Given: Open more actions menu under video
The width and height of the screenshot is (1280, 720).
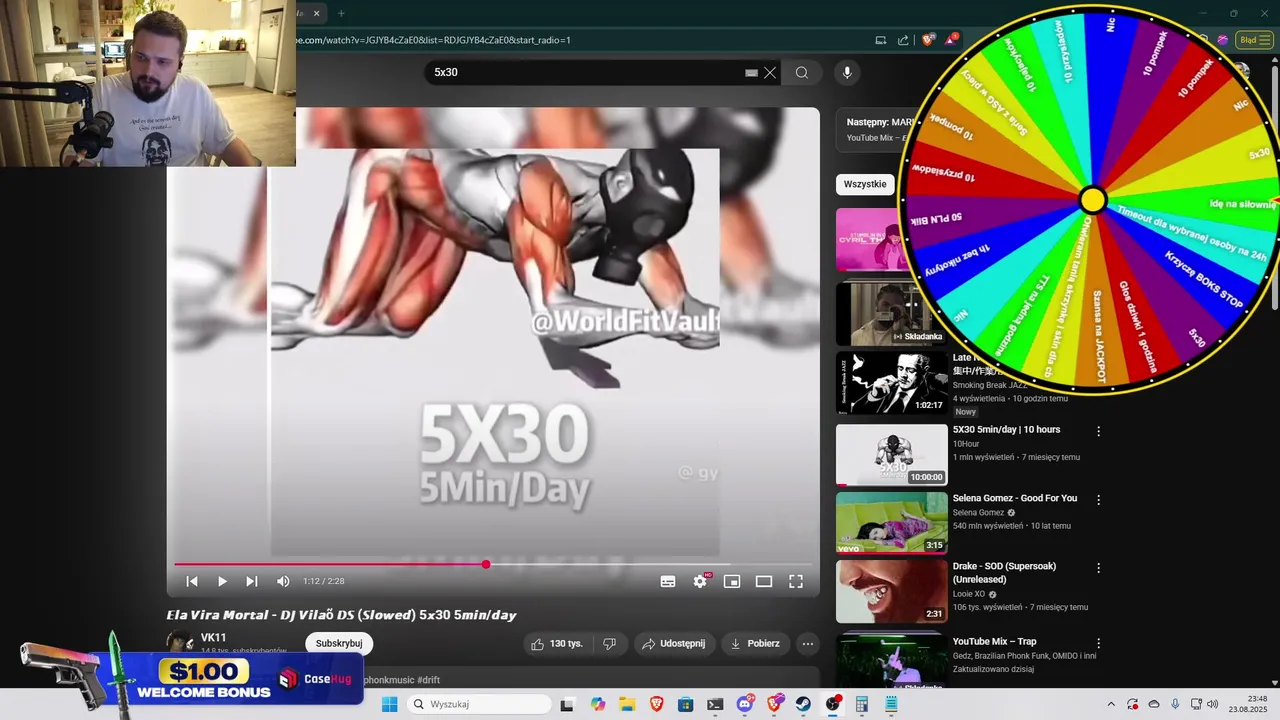Looking at the screenshot, I should (808, 644).
